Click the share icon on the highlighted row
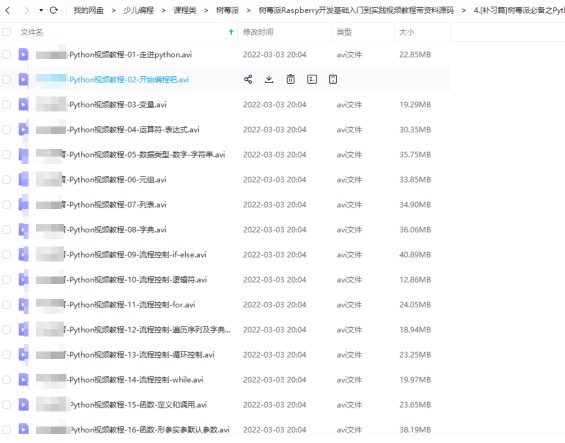Screen dimensions: 565x443 point(248,79)
